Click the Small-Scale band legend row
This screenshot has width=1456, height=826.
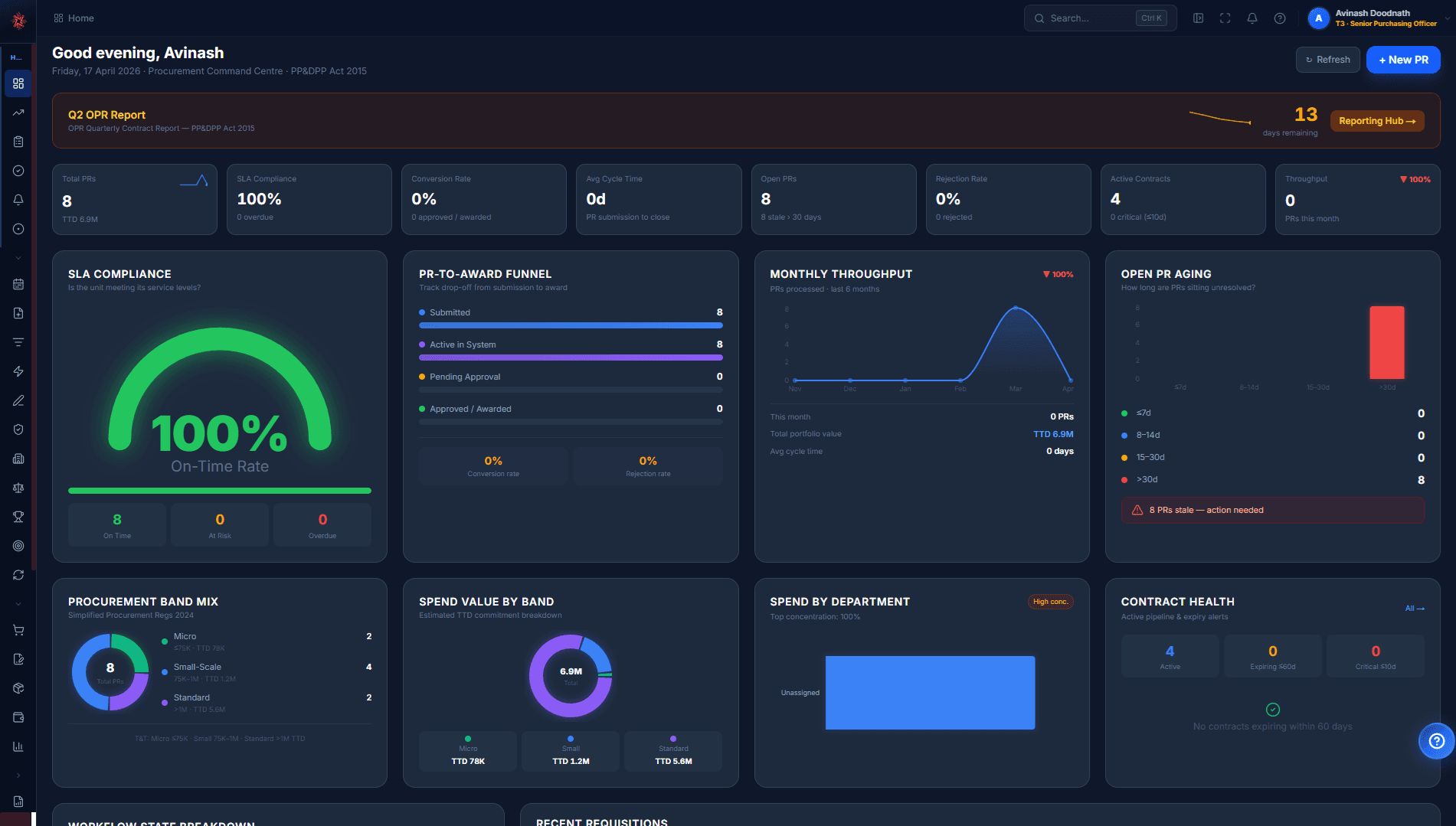[267, 672]
